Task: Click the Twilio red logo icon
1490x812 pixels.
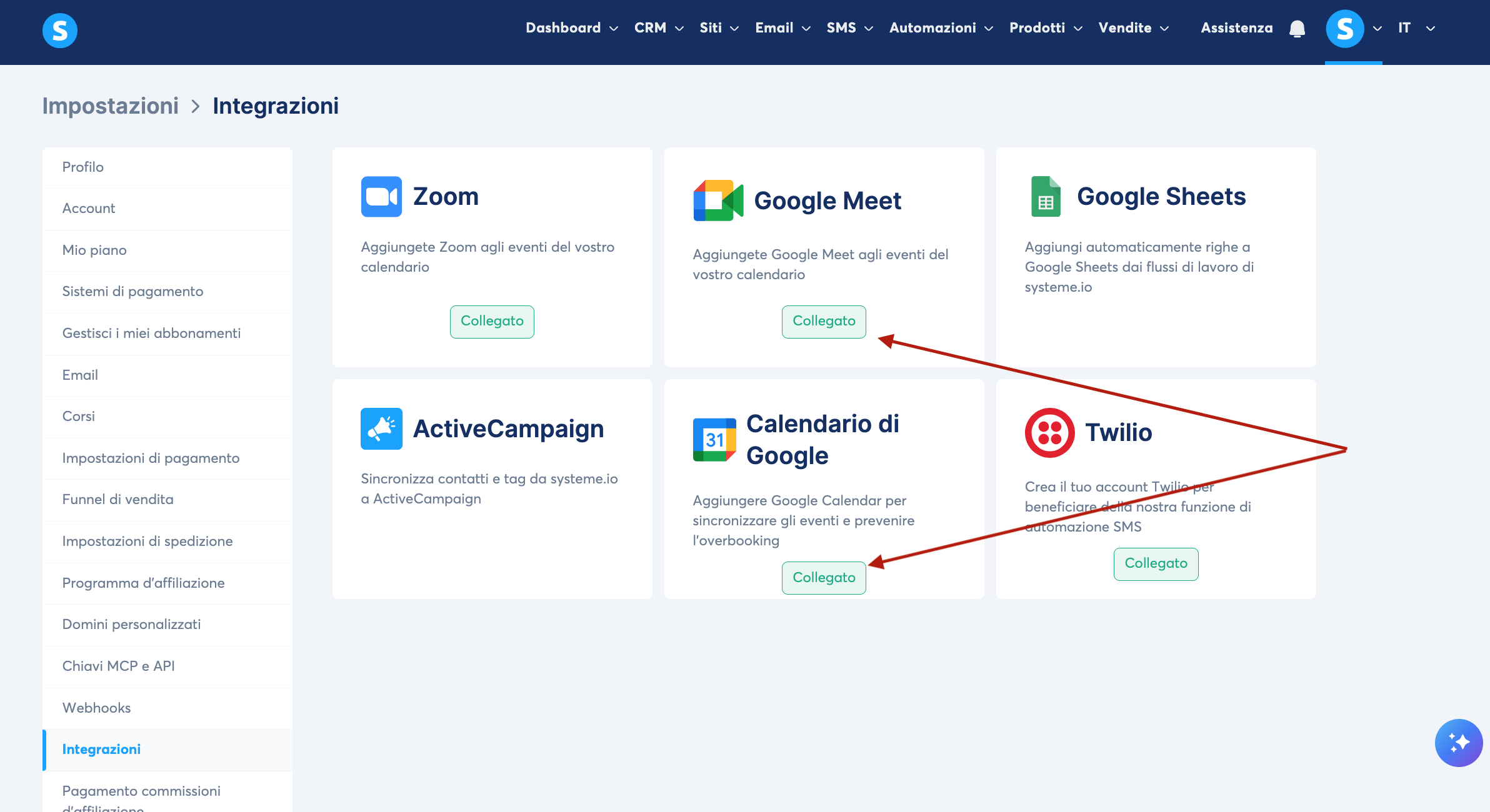Action: click(x=1050, y=433)
